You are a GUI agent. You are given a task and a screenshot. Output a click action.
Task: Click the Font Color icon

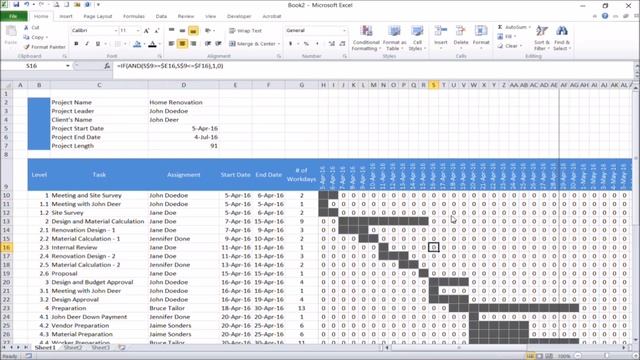tap(152, 44)
